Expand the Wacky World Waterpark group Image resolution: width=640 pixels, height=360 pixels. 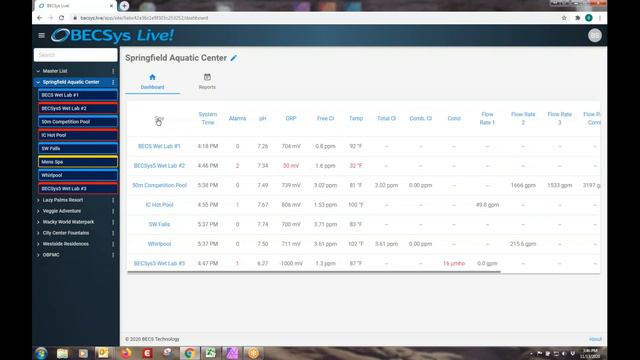(x=38, y=222)
